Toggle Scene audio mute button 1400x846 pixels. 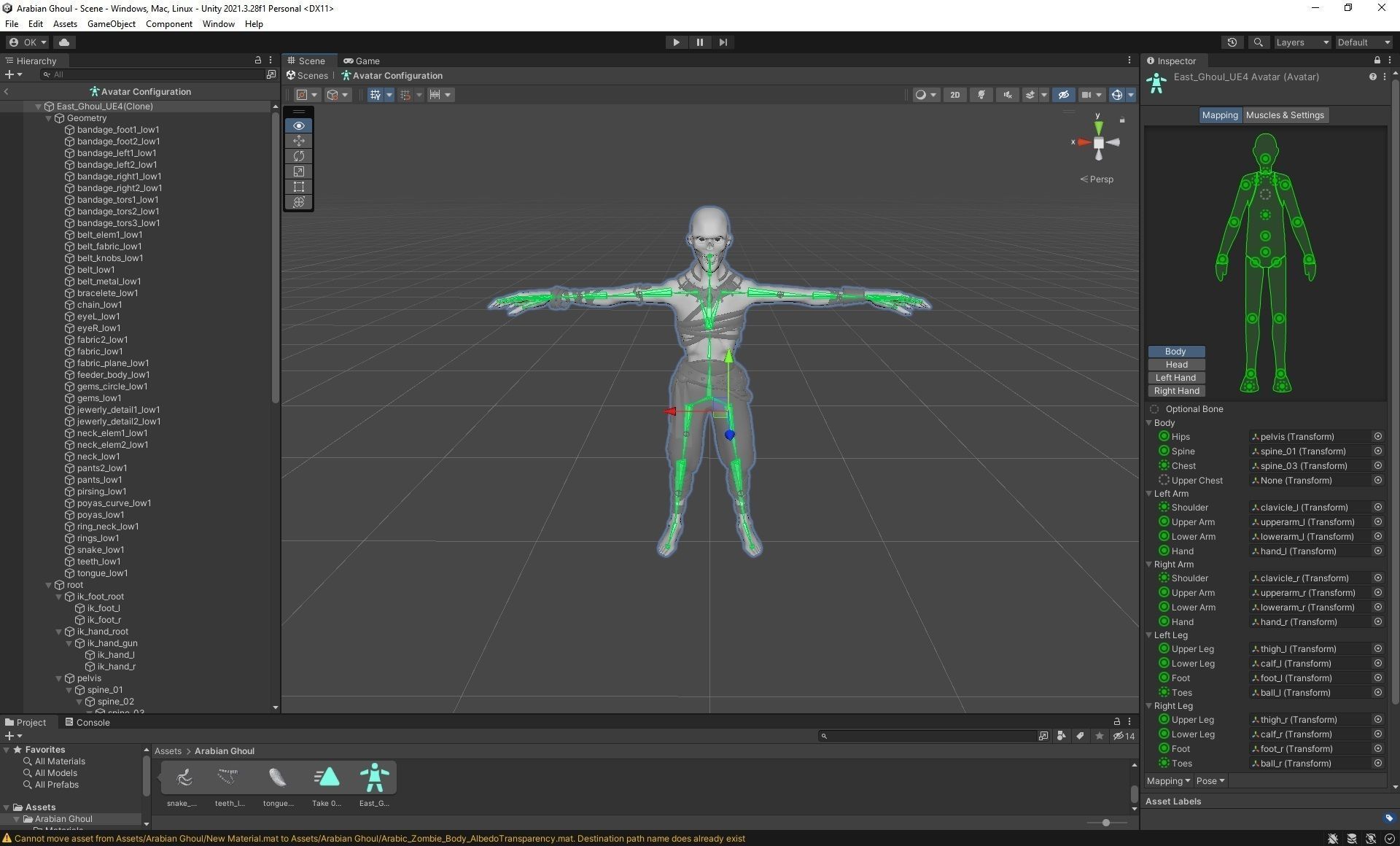point(1008,95)
